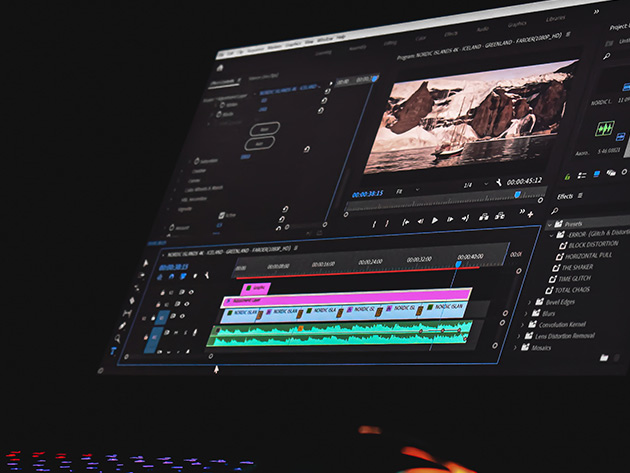Open the Window menu in menu bar
Viewport: 630px width, 473px height.
tap(323, 38)
